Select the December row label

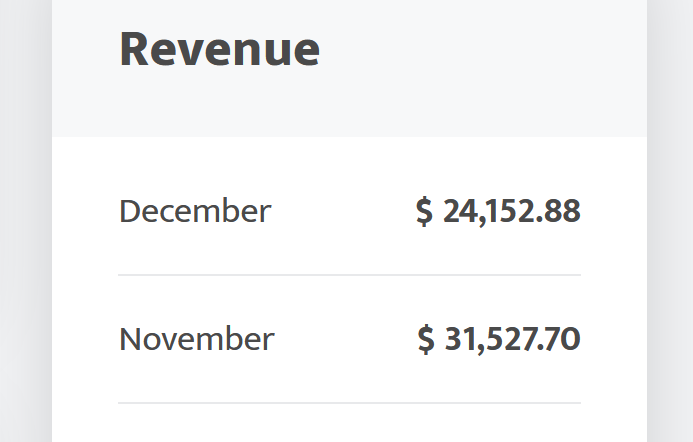(x=194, y=212)
